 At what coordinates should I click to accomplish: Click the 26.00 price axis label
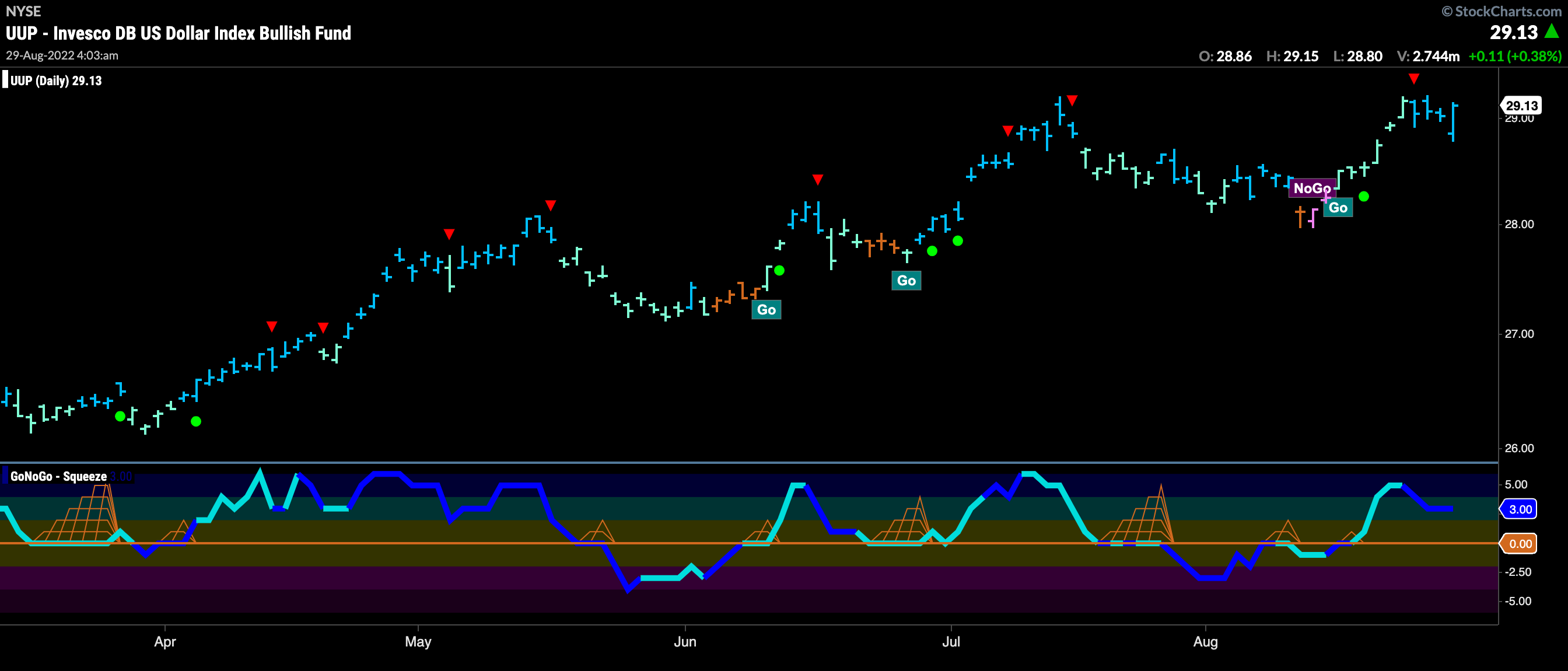[1520, 448]
